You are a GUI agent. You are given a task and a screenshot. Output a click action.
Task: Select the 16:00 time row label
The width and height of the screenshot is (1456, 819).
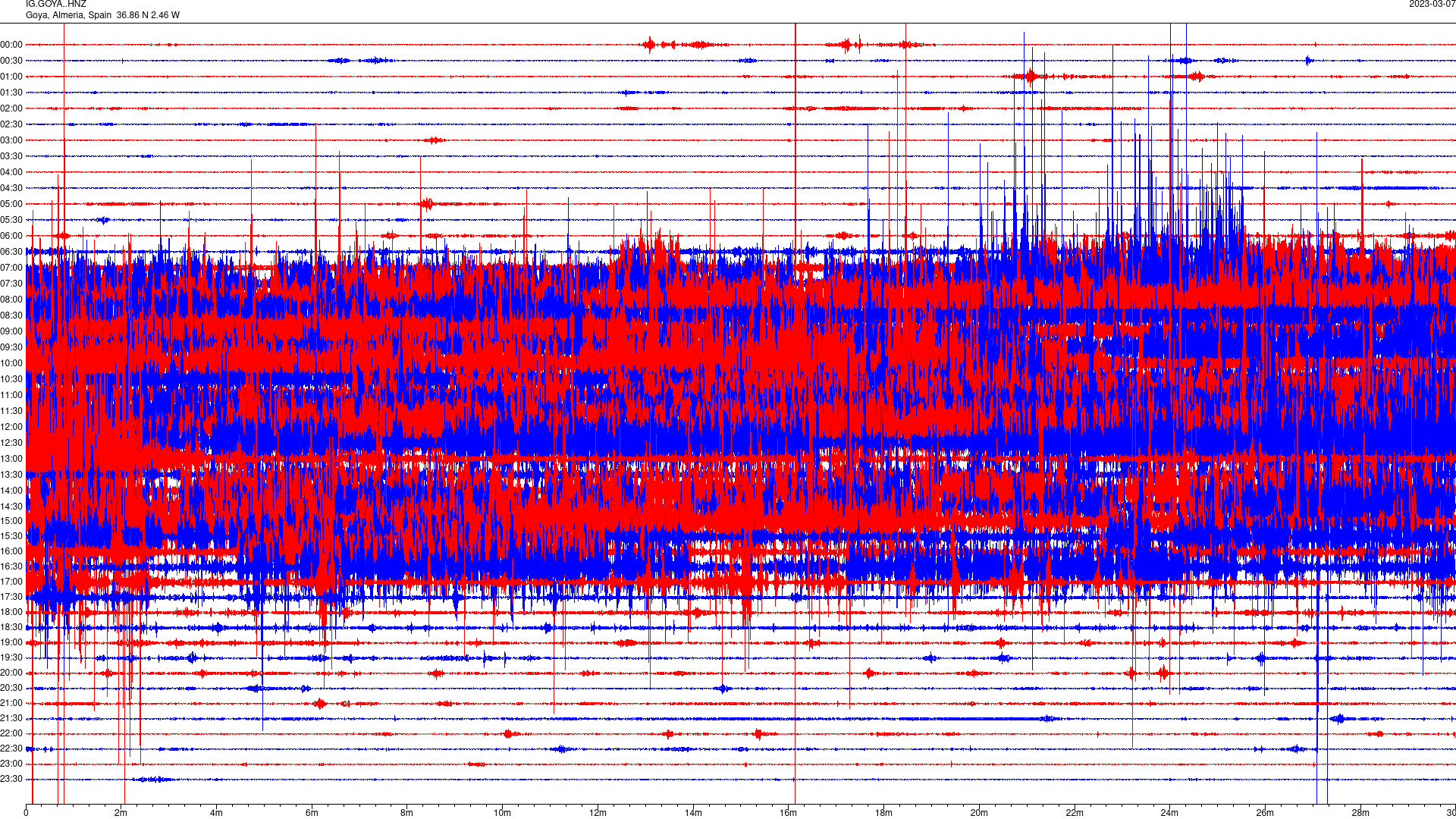(11, 551)
